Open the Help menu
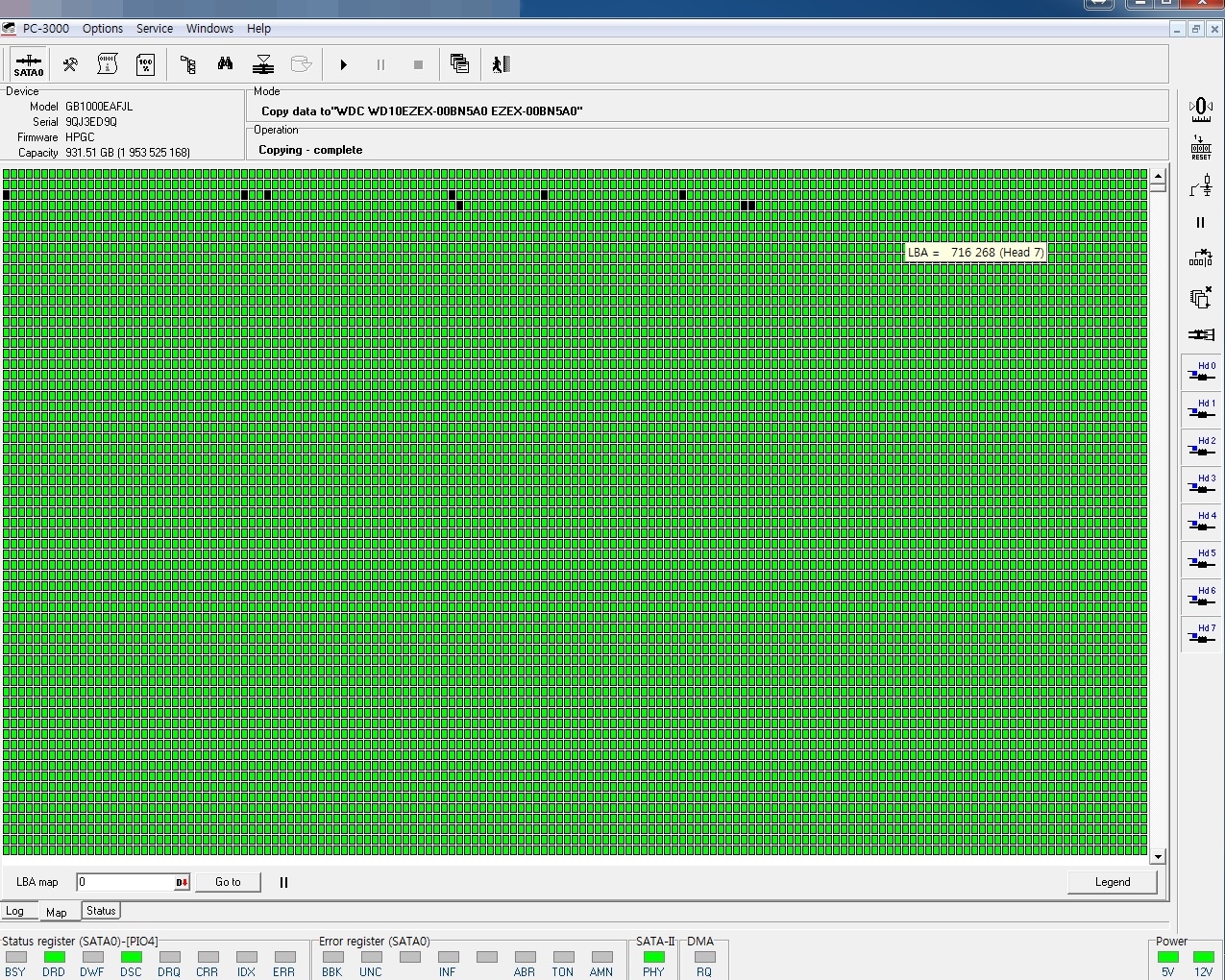1225x980 pixels. [258, 28]
